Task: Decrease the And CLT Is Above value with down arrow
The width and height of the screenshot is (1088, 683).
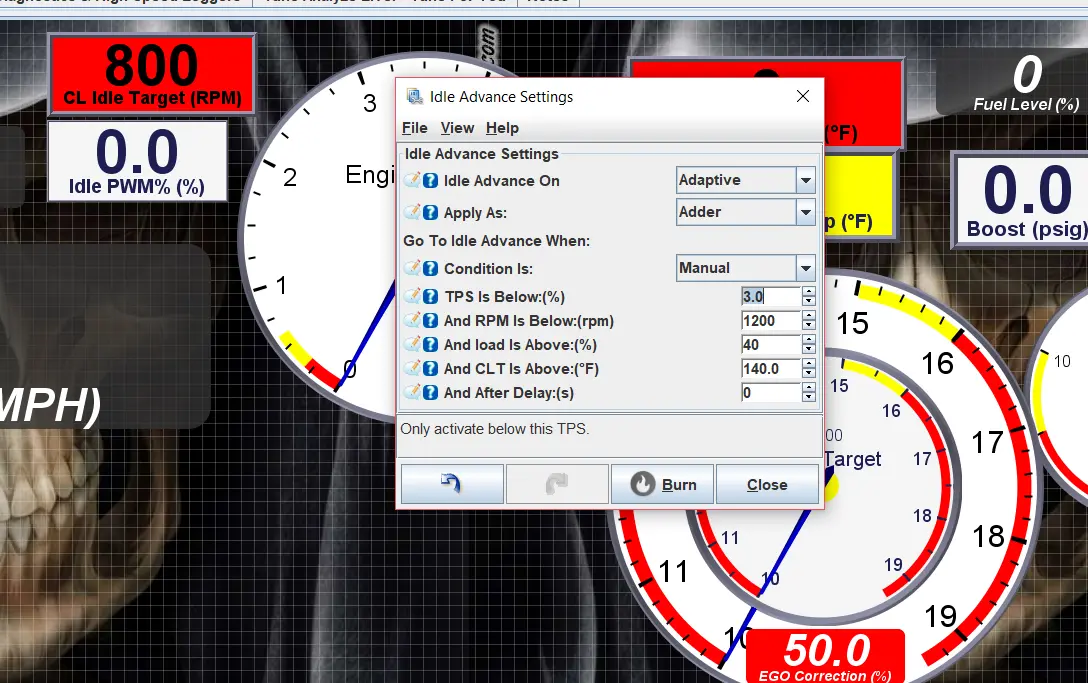Action: tap(808, 373)
